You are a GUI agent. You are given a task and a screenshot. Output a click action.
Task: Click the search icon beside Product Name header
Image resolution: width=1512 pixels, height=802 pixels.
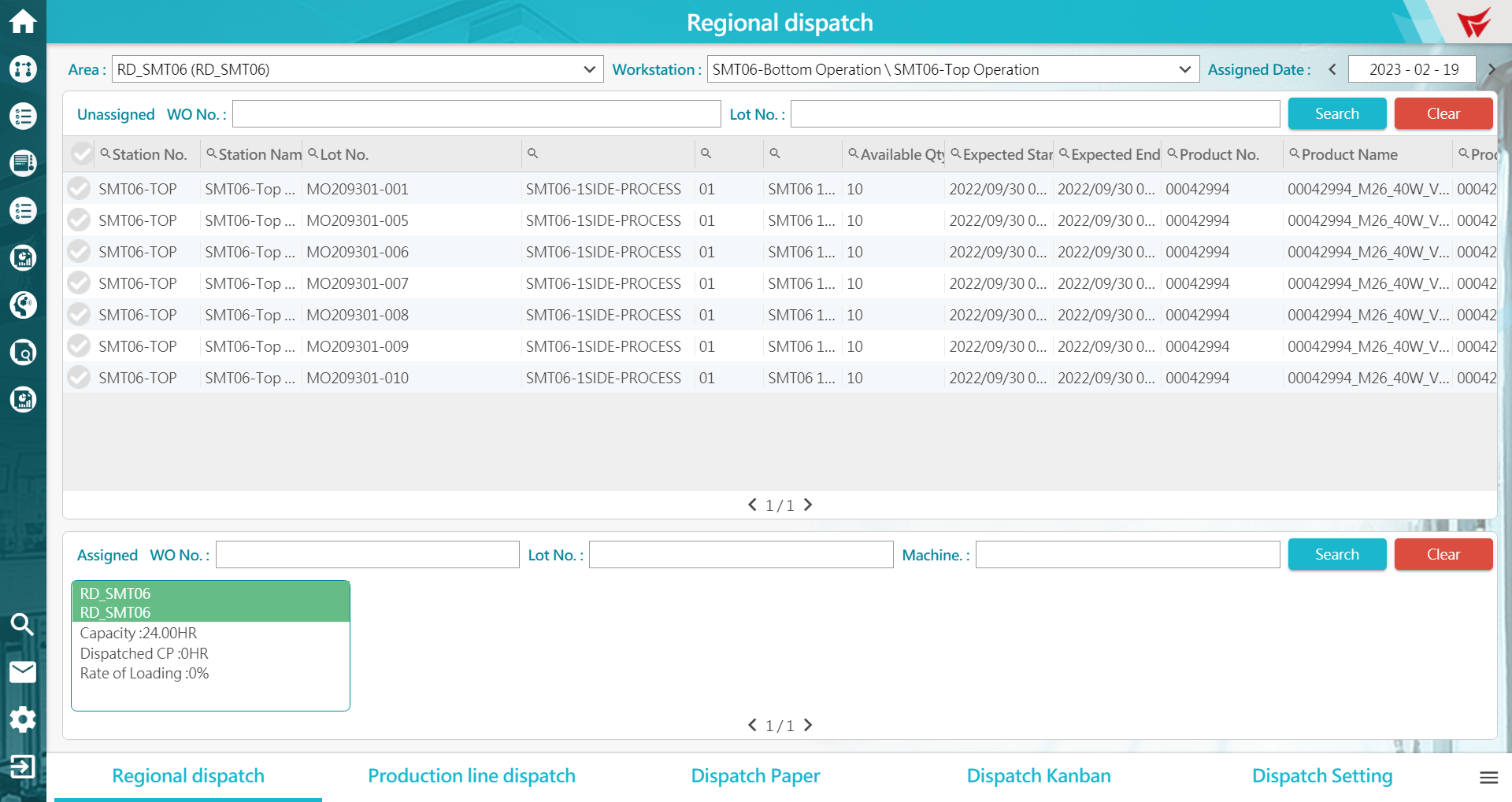[x=1294, y=154]
